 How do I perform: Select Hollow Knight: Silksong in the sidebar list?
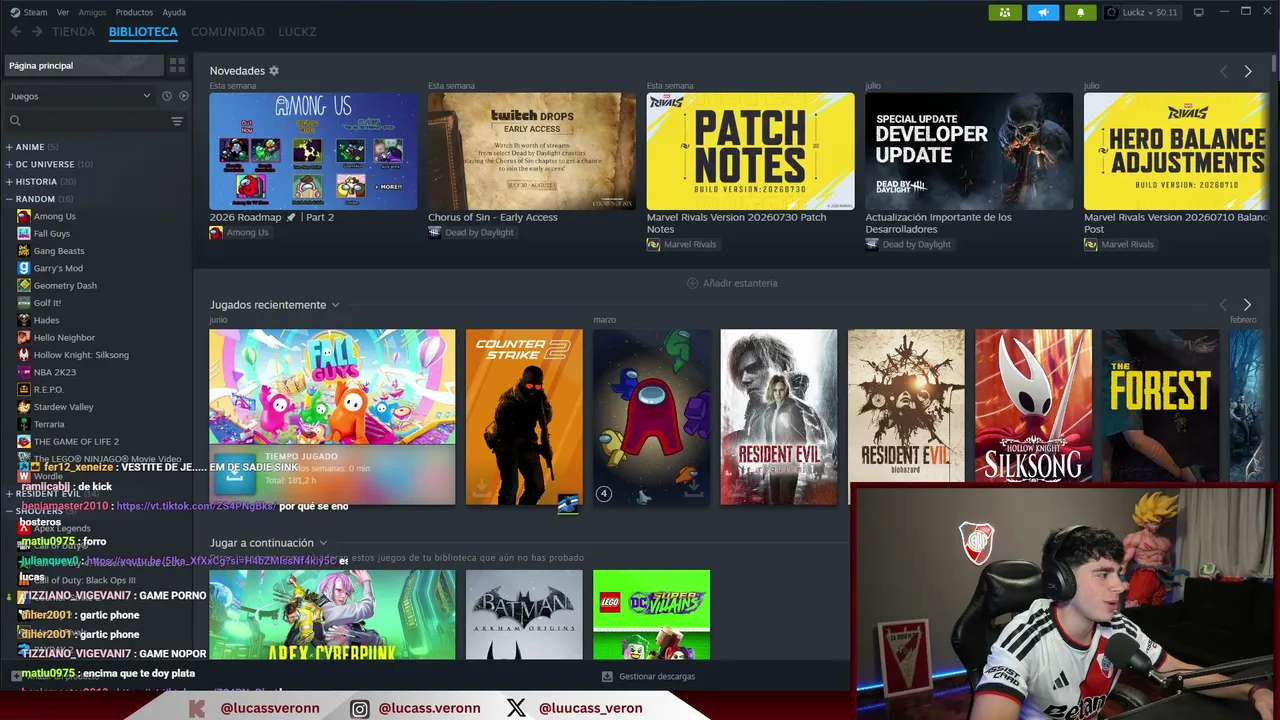coord(81,355)
